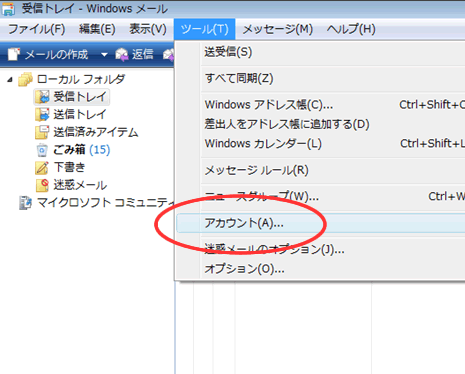The image size is (465, 374).
Task: Open the 表示(V) menu
Action: [148, 29]
